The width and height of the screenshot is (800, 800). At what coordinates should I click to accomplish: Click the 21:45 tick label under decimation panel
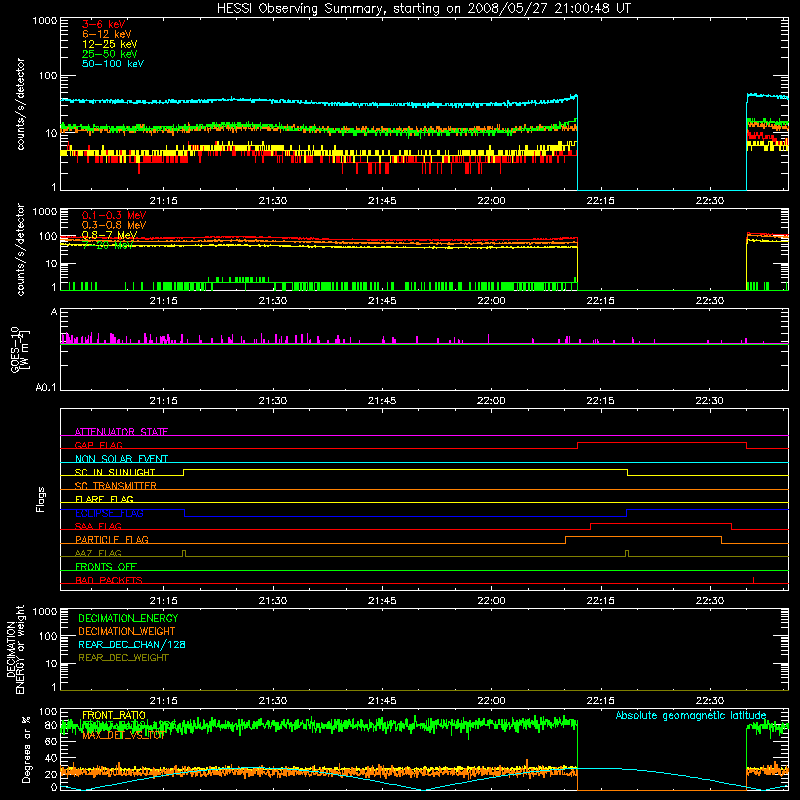coord(382,701)
